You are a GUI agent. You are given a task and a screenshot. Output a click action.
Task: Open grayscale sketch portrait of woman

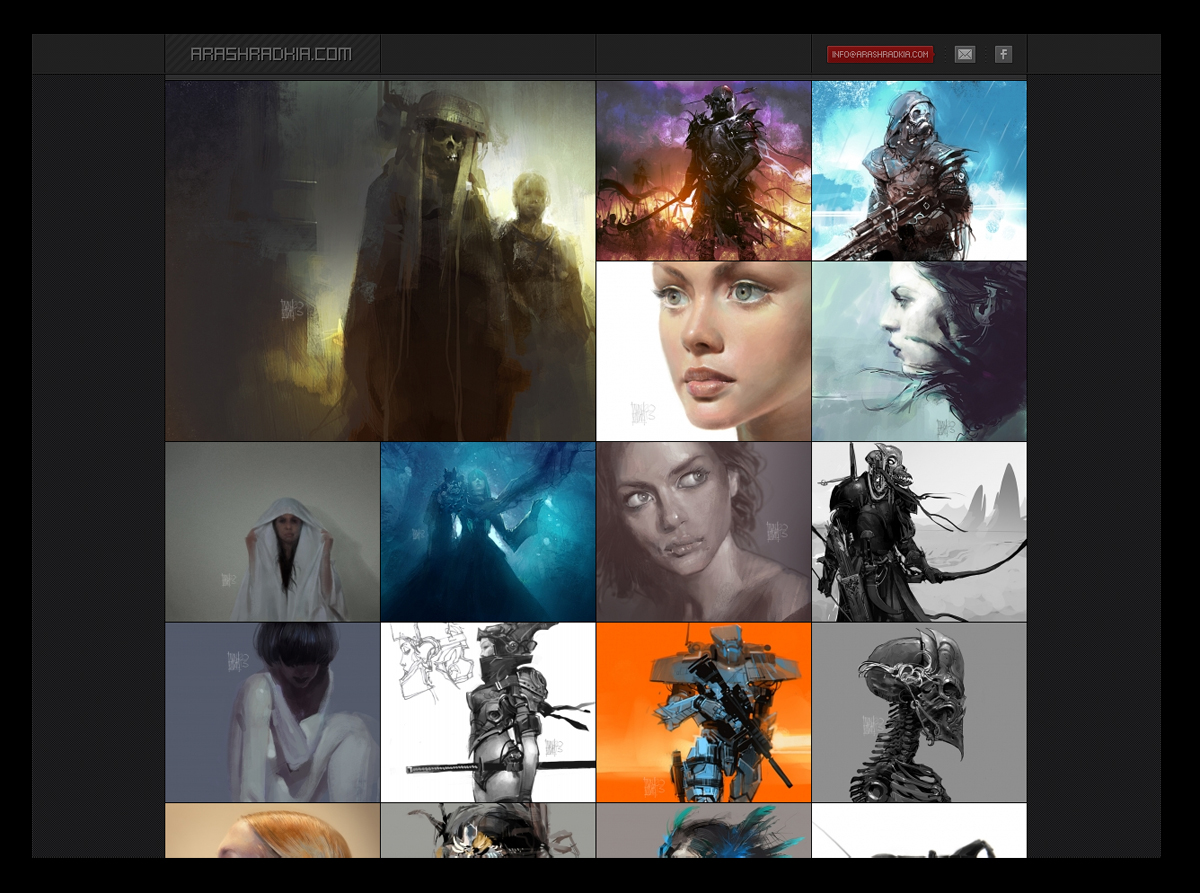[703, 532]
